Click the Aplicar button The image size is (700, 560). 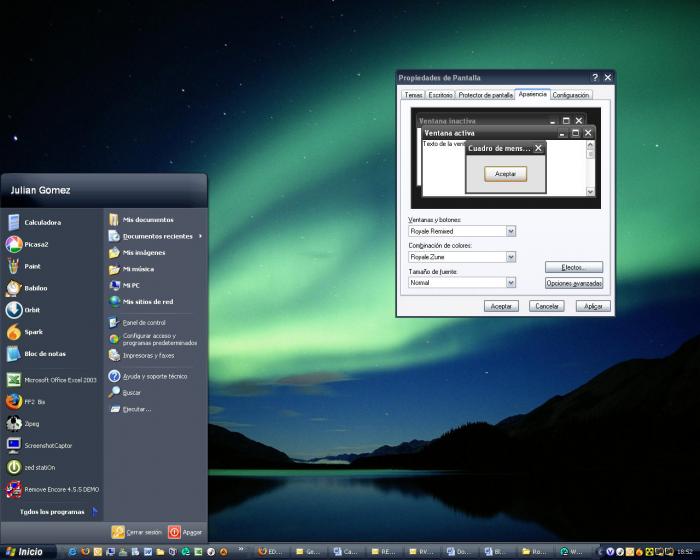(593, 306)
